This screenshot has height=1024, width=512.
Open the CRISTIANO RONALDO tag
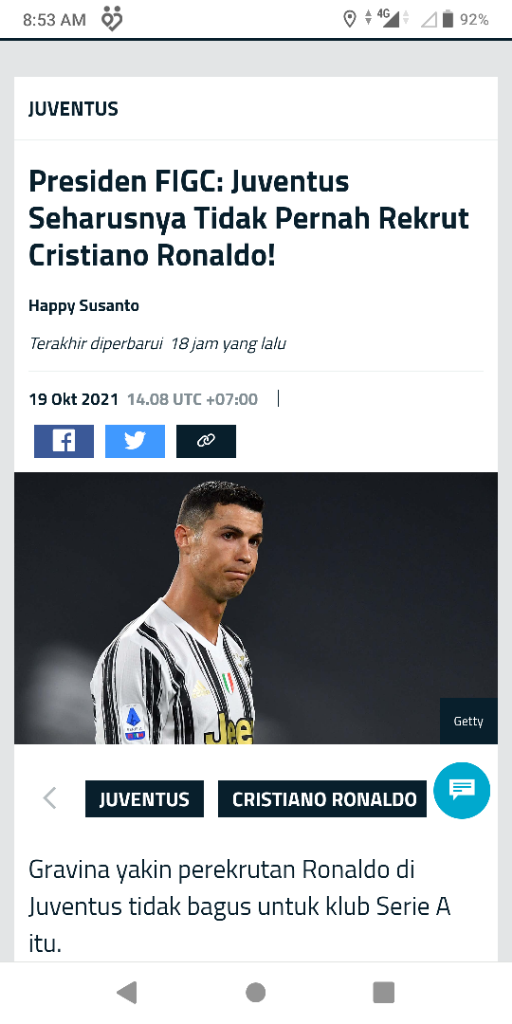click(324, 799)
